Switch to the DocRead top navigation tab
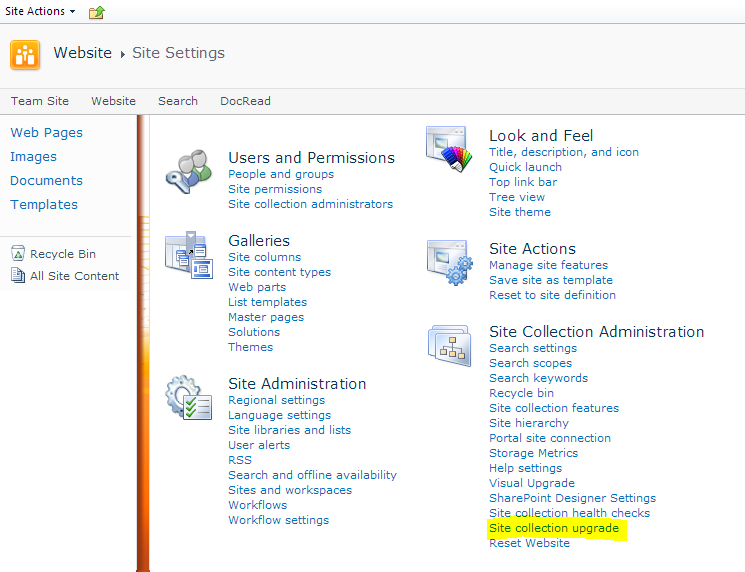Screen dimensions: 745x572 click(x=245, y=101)
